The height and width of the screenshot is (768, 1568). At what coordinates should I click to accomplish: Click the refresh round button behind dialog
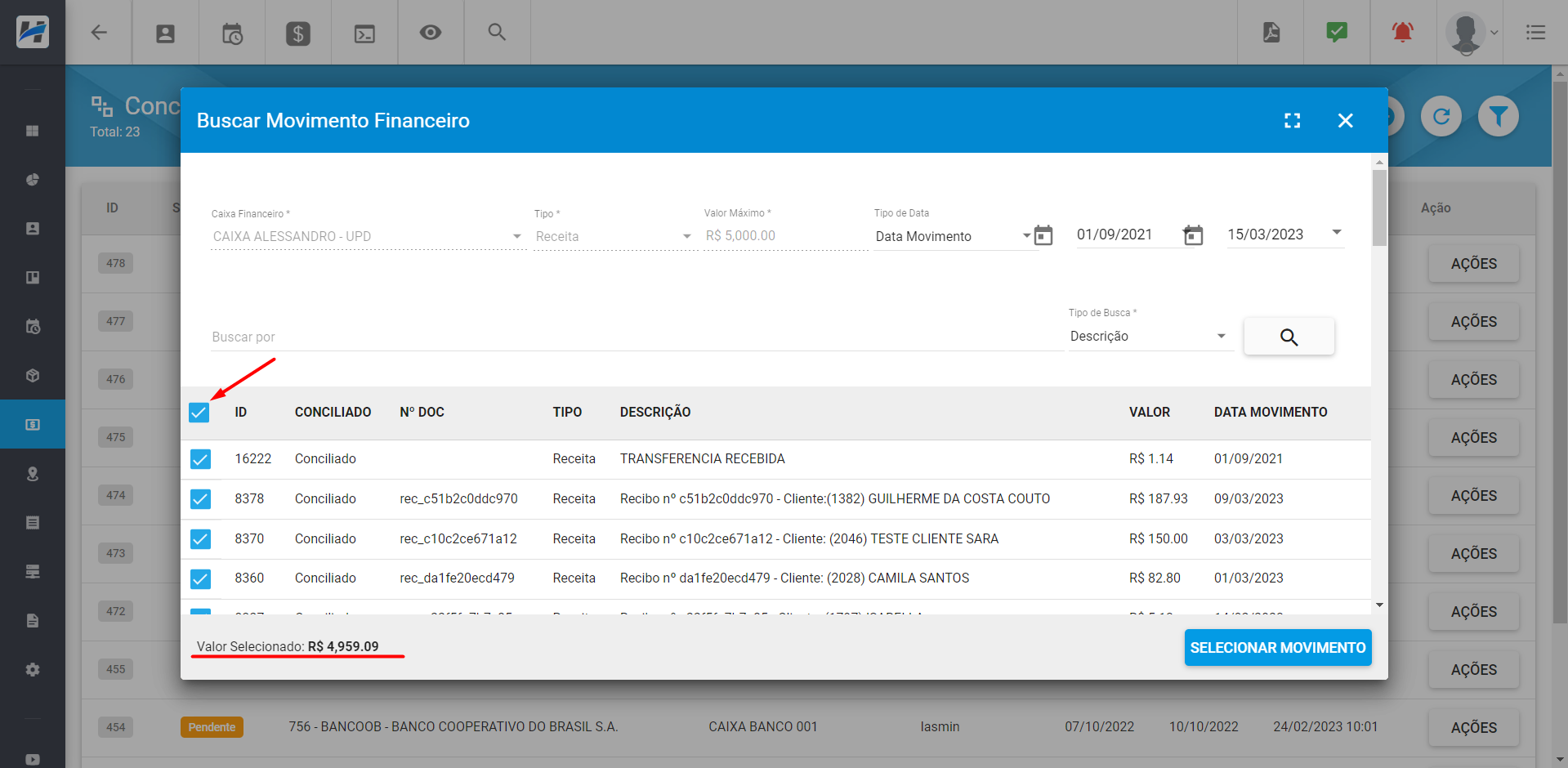tap(1441, 116)
